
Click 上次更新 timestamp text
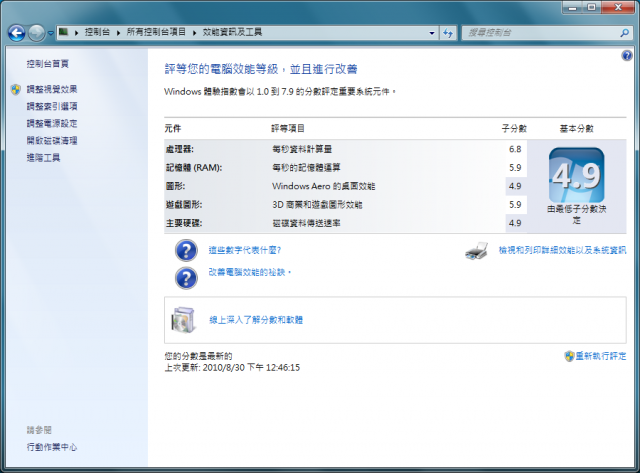tap(232, 368)
